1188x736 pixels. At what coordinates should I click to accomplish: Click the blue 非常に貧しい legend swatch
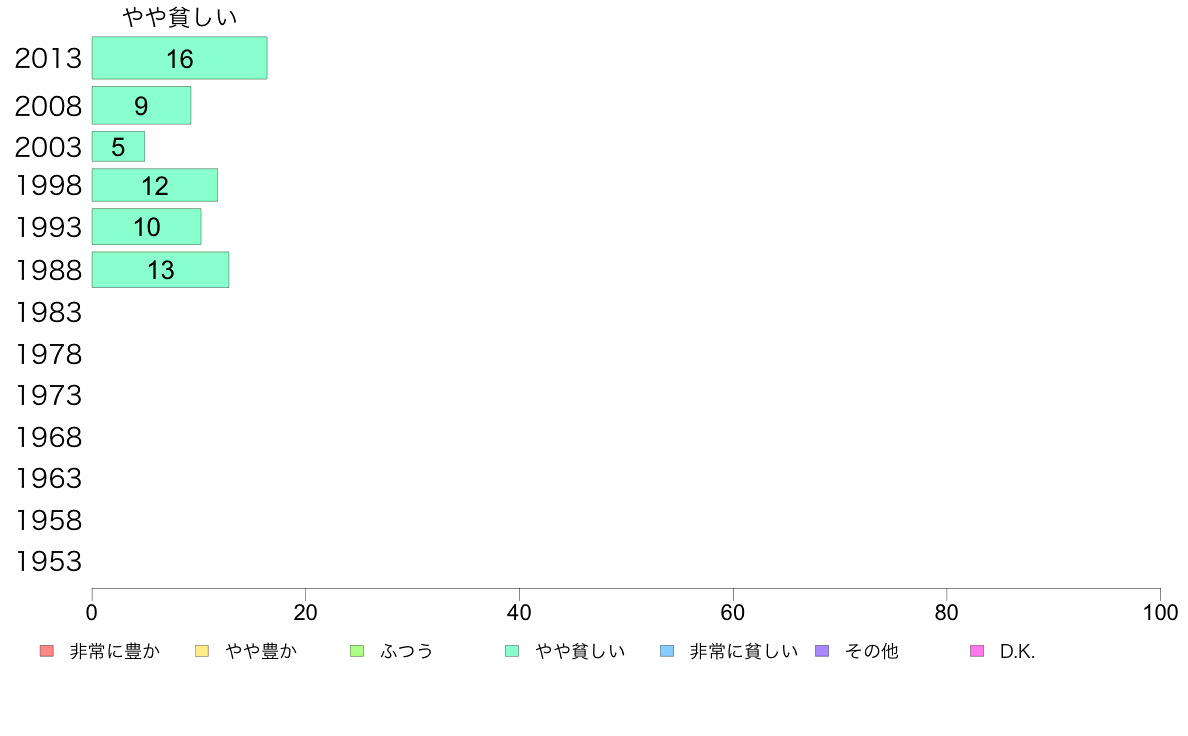click(667, 651)
